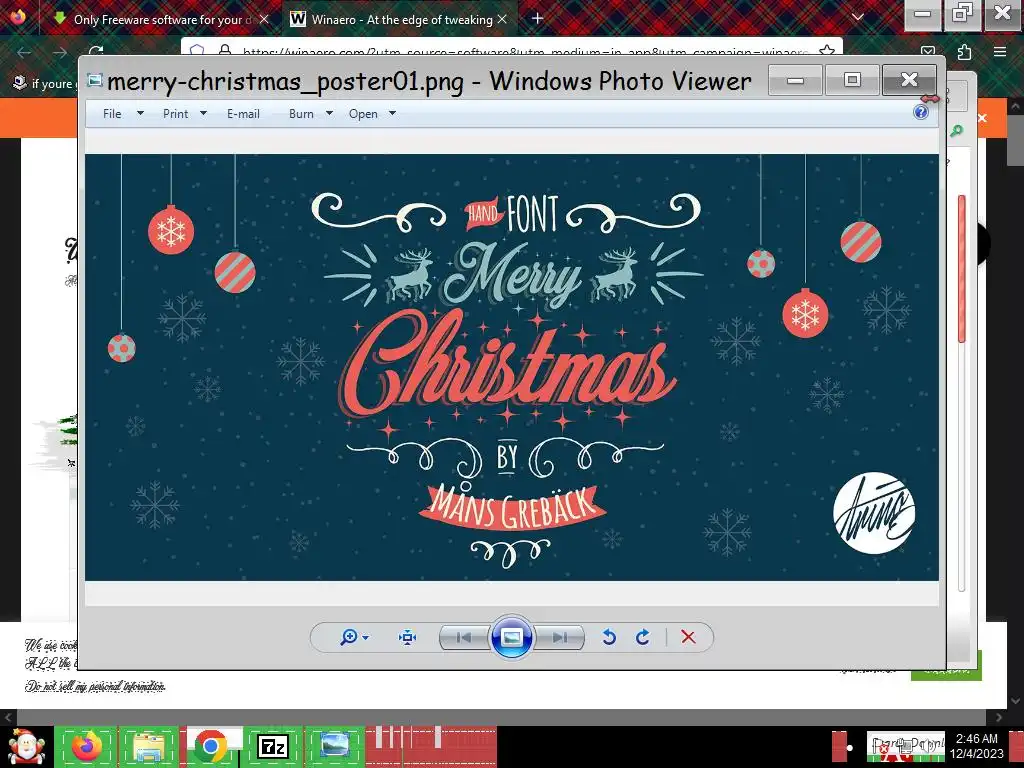Fit image to window with Actual Size icon
Viewport: 1024px width, 768px height.
(408, 637)
